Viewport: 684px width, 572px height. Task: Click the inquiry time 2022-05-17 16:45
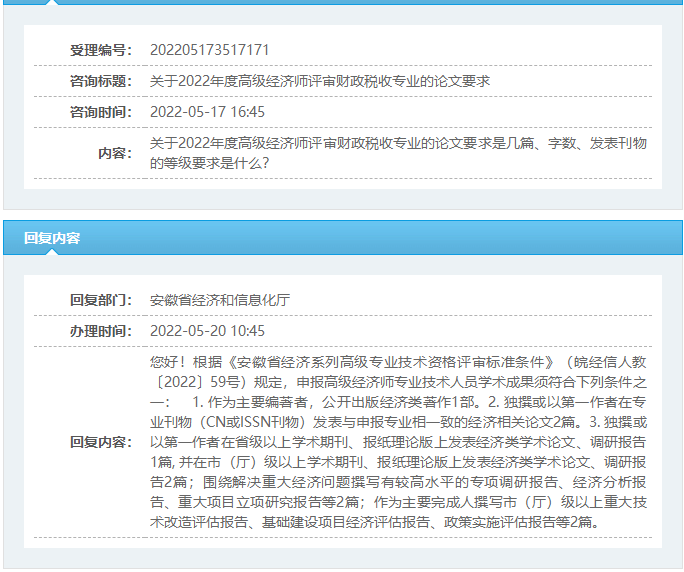coord(208,112)
